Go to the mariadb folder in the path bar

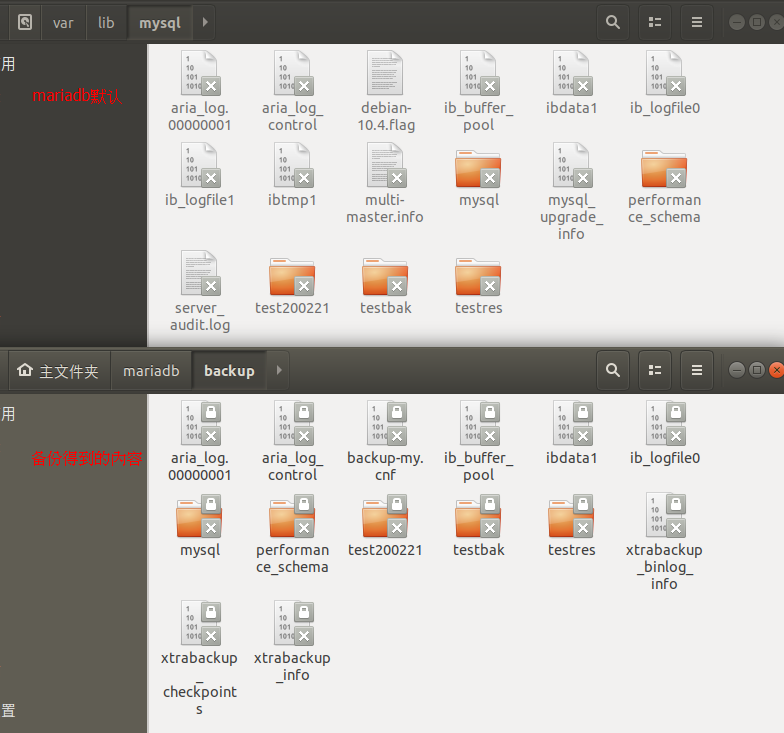point(151,371)
